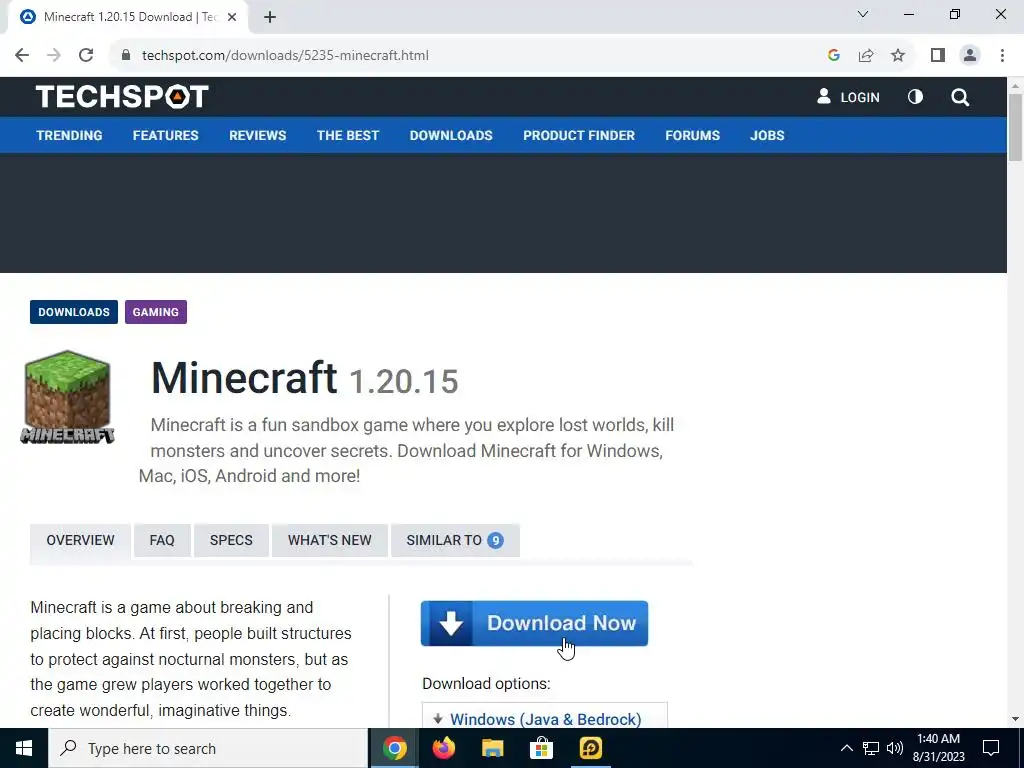1024x768 pixels.
Task: Select the SPECS tab
Action: pos(231,541)
